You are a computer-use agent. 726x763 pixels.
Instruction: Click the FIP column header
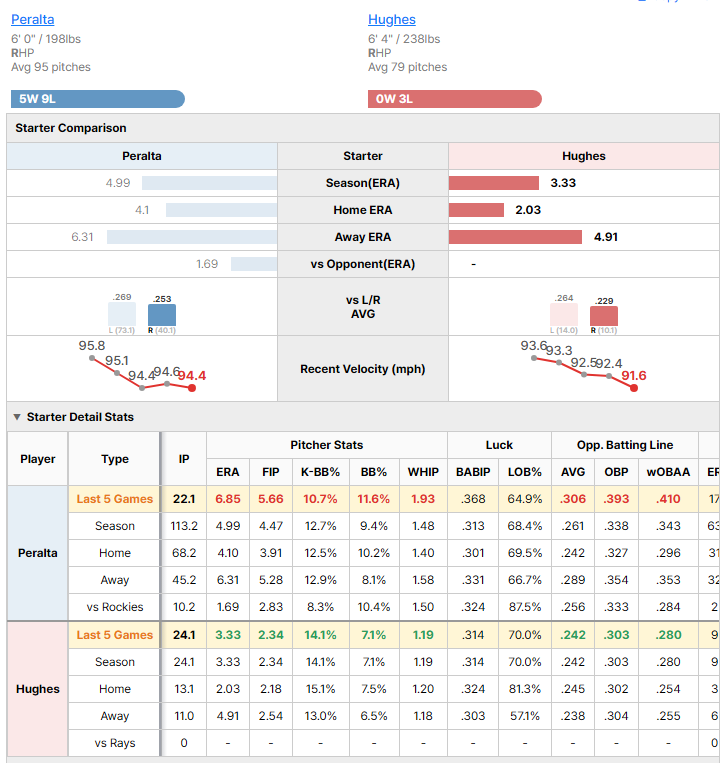[x=271, y=472]
